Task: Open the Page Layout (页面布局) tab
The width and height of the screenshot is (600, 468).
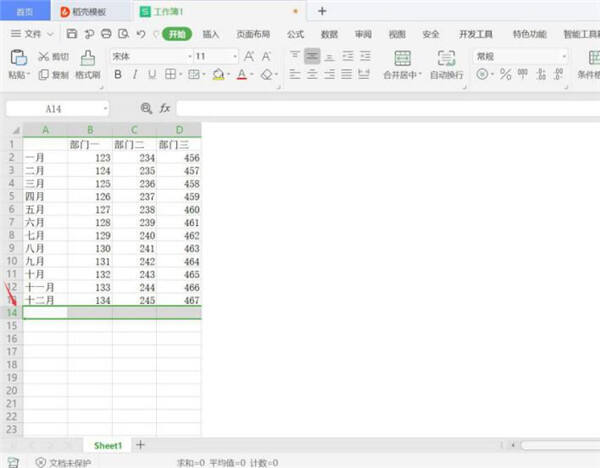Action: pos(253,34)
